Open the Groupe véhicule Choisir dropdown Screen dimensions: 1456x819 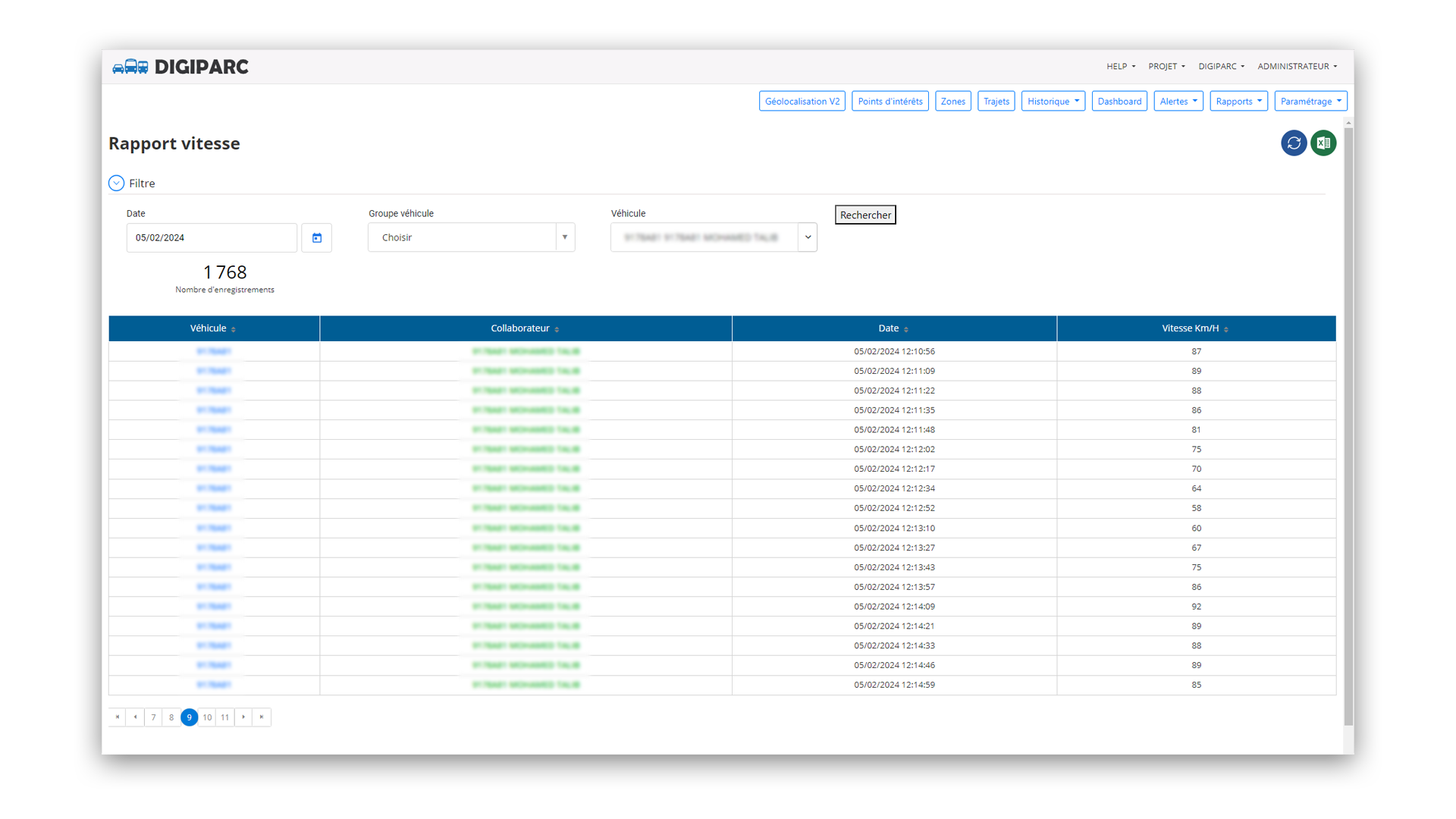(472, 237)
